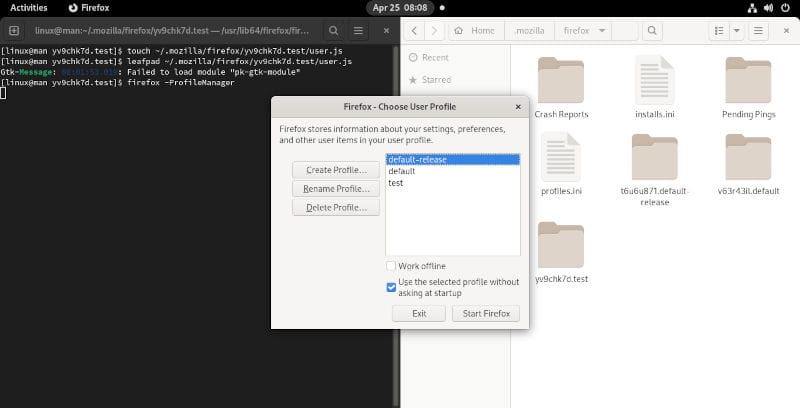Select the default profile in list

click(x=453, y=171)
